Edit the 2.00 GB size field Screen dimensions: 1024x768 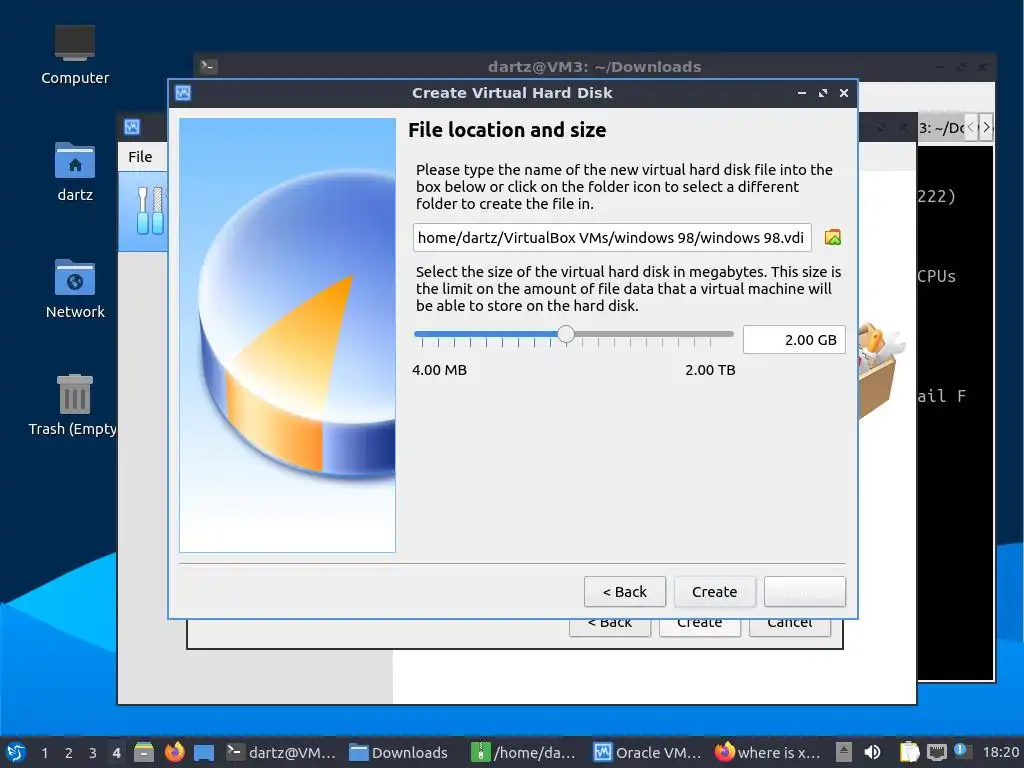[794, 340]
